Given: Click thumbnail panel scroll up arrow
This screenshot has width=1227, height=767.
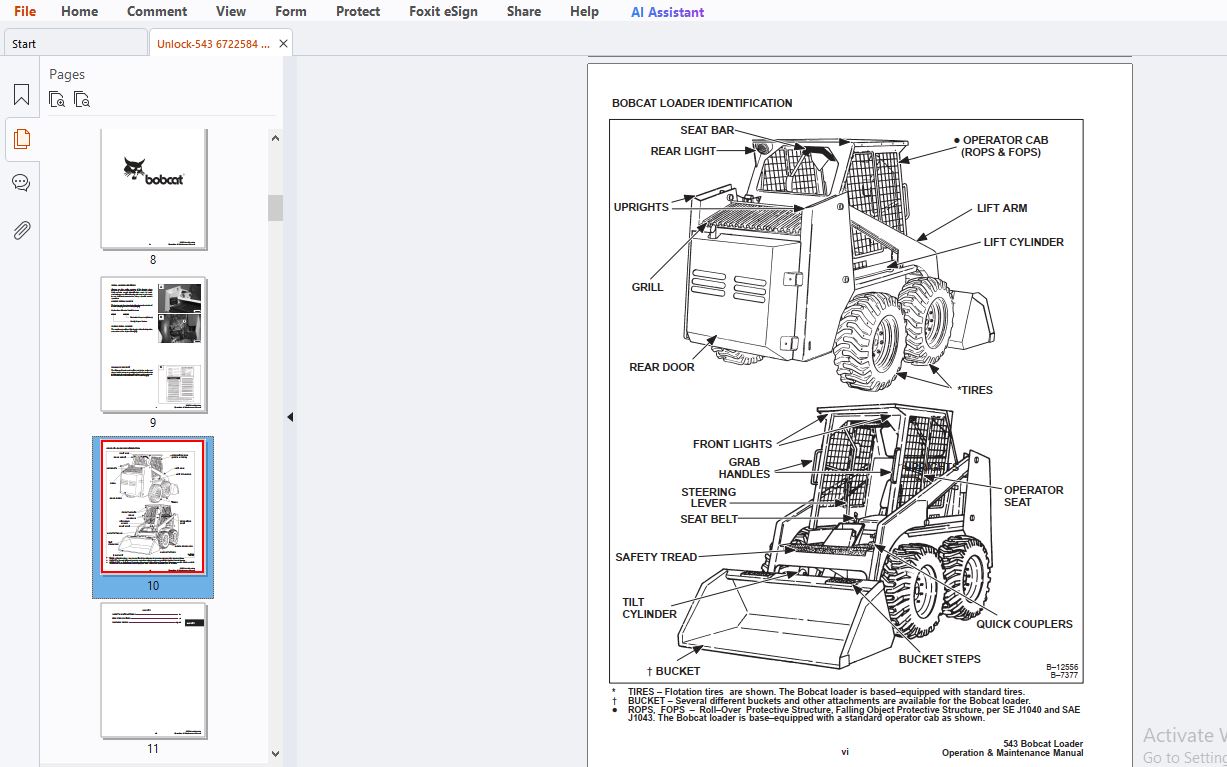Looking at the screenshot, I should (x=275, y=139).
